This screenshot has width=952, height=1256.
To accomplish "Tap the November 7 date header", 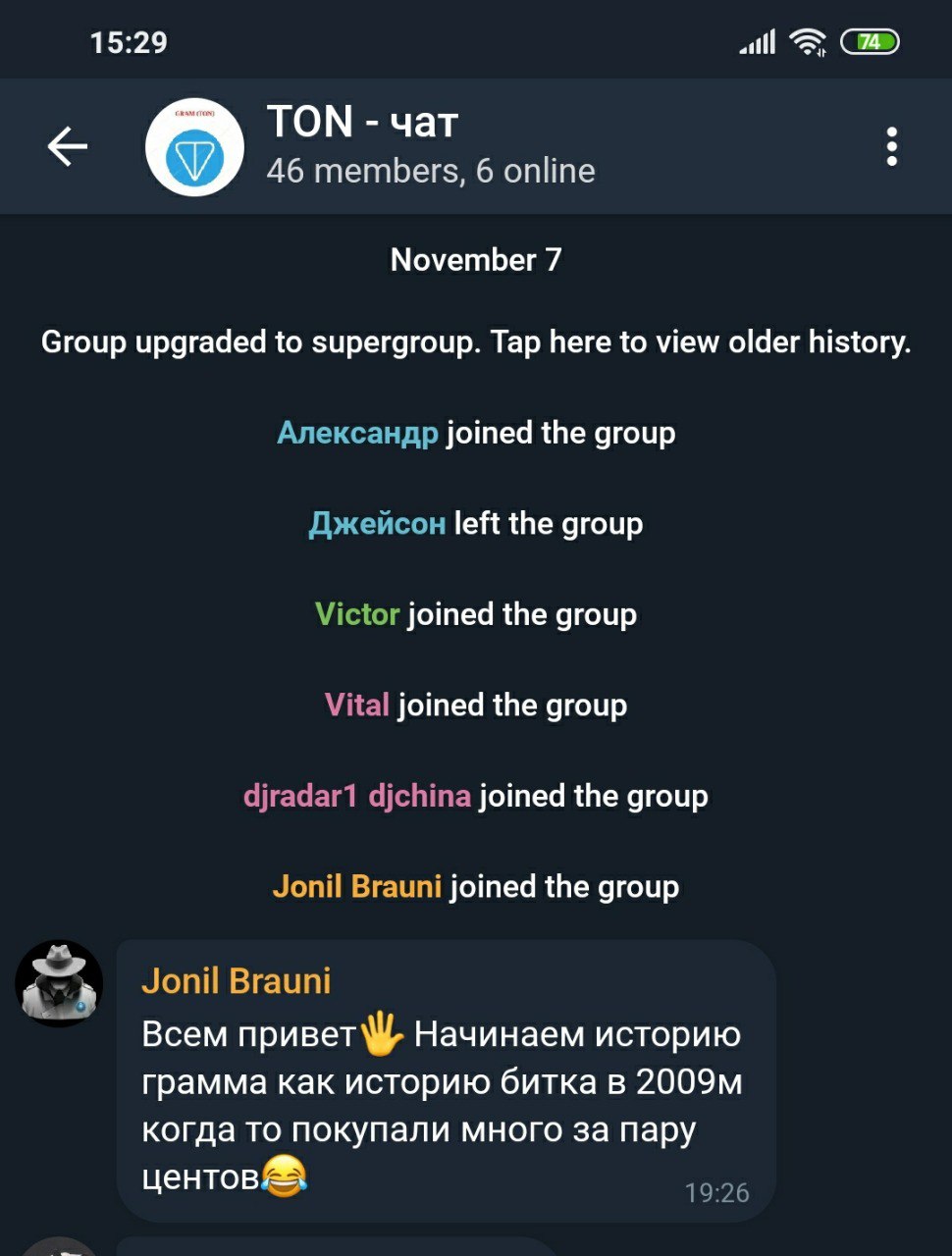I will point(476,260).
